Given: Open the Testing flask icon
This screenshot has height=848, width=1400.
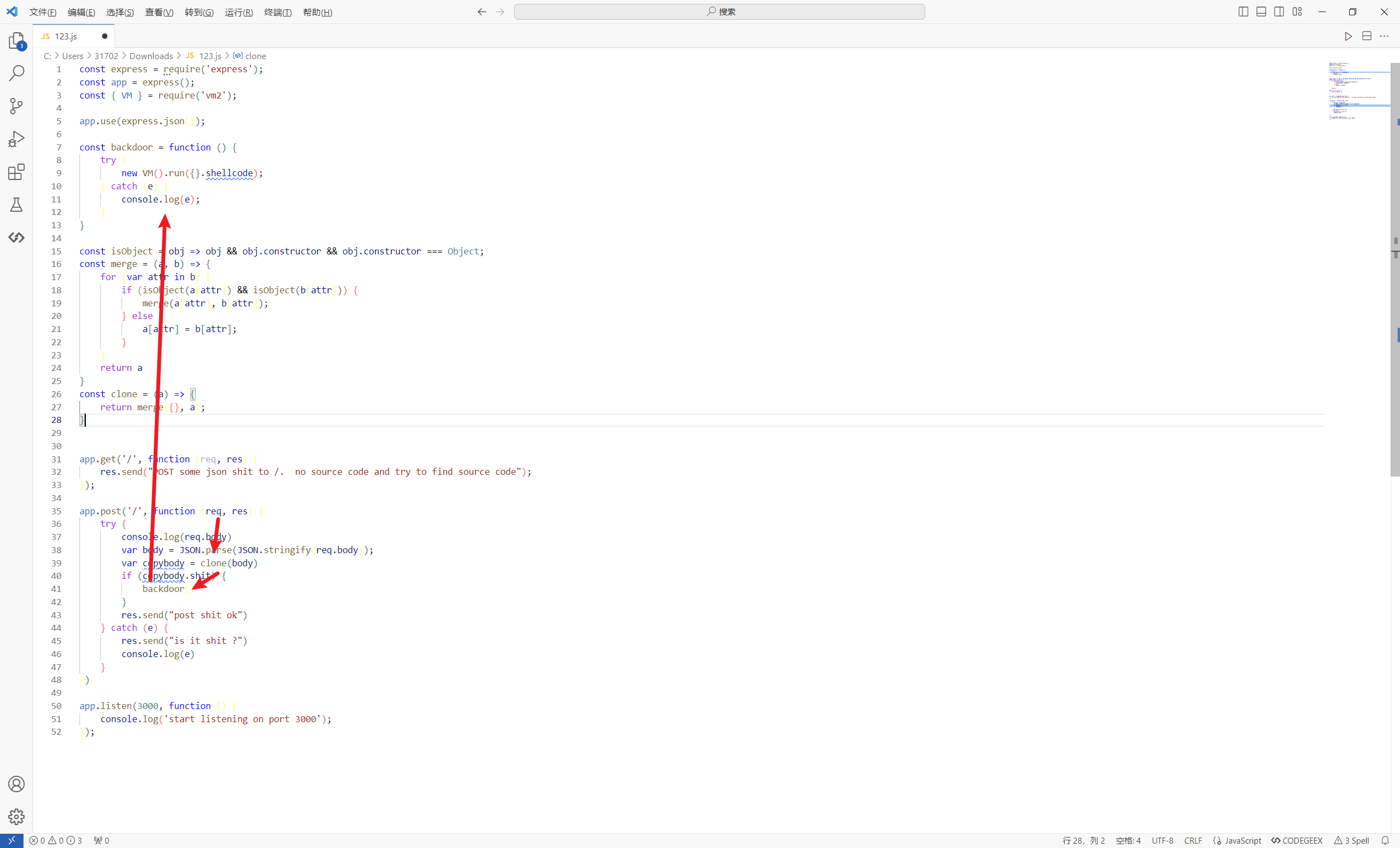Looking at the screenshot, I should [16, 205].
